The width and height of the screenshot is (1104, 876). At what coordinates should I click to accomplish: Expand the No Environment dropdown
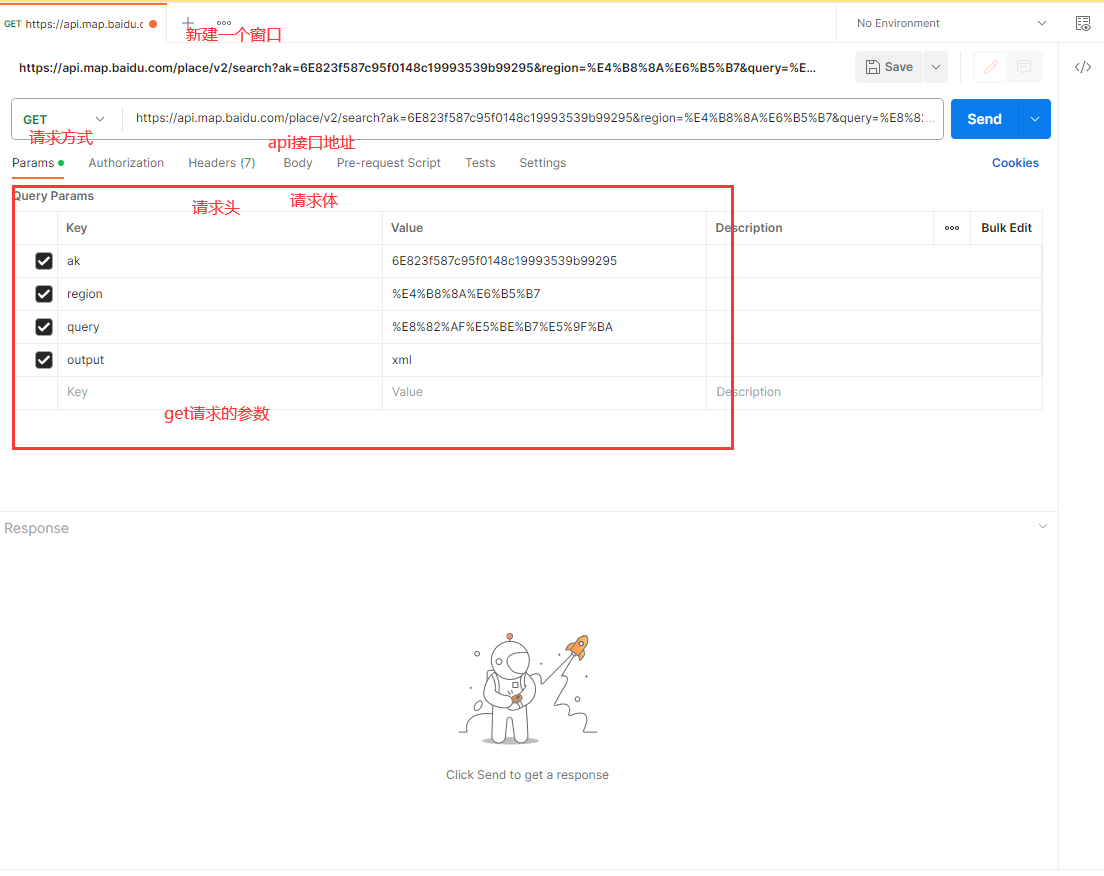[951, 23]
